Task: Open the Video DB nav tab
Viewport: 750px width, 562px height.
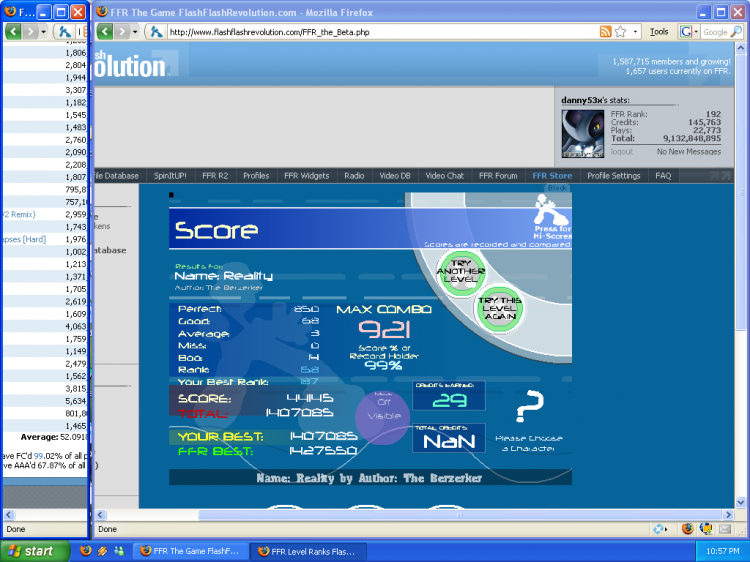Action: pos(395,176)
